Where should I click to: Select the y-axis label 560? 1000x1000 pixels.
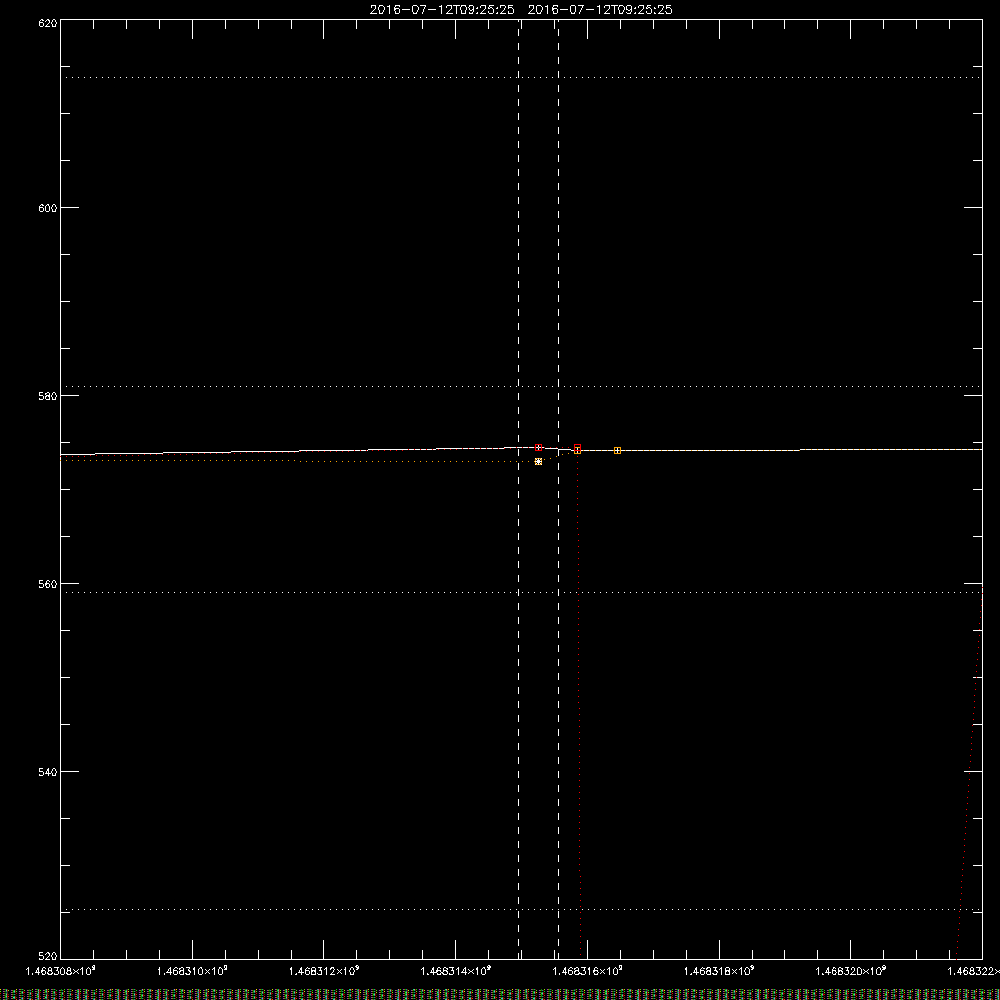pyautogui.click(x=48, y=584)
